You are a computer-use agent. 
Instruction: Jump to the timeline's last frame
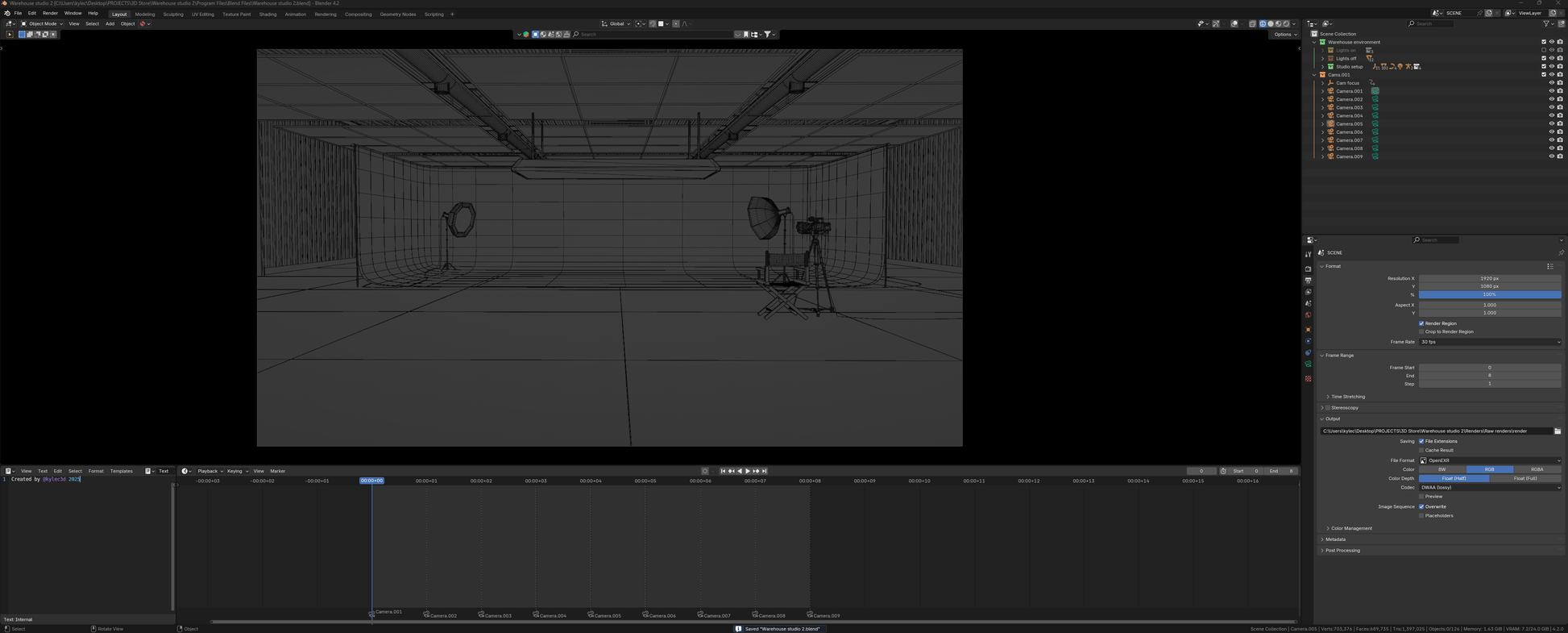765,471
